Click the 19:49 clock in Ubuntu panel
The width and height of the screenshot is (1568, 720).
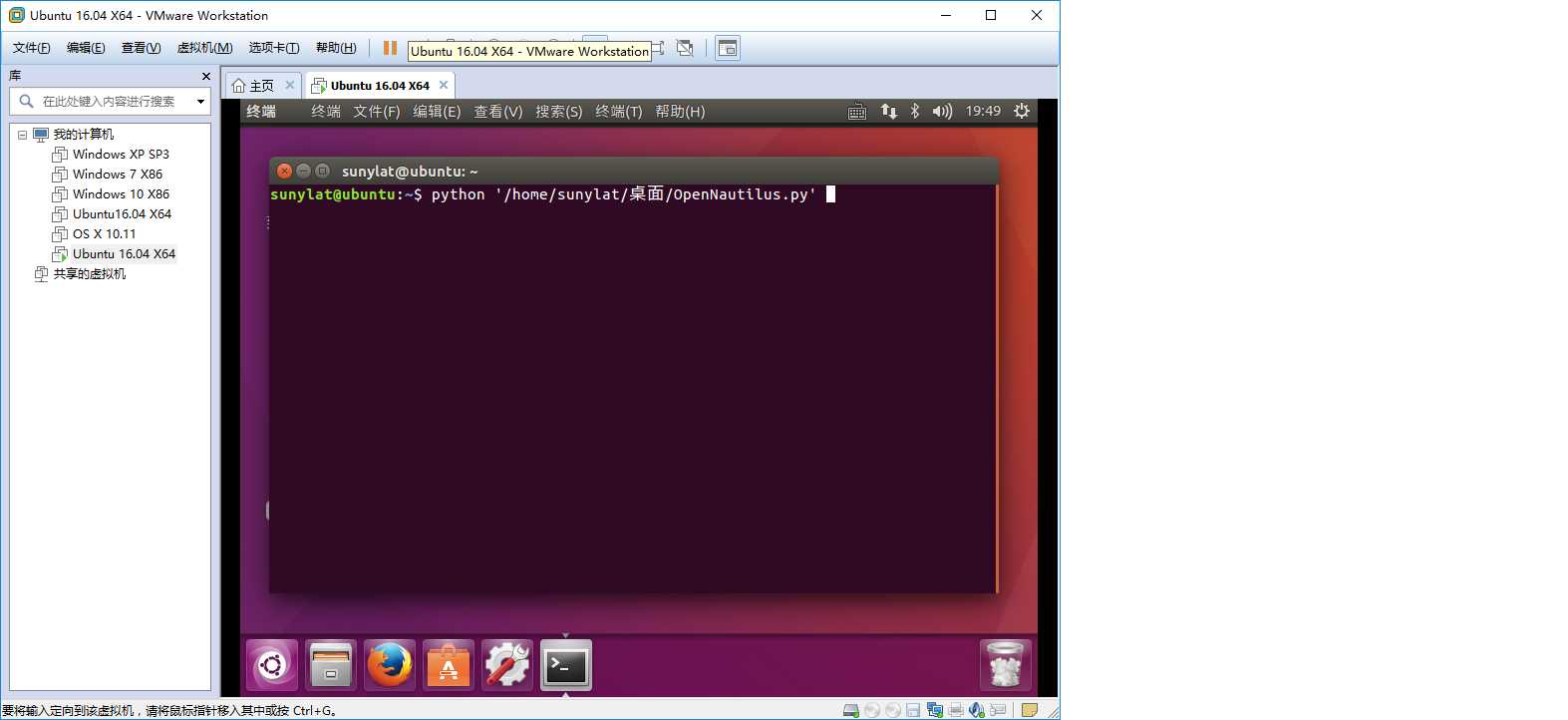click(x=983, y=112)
